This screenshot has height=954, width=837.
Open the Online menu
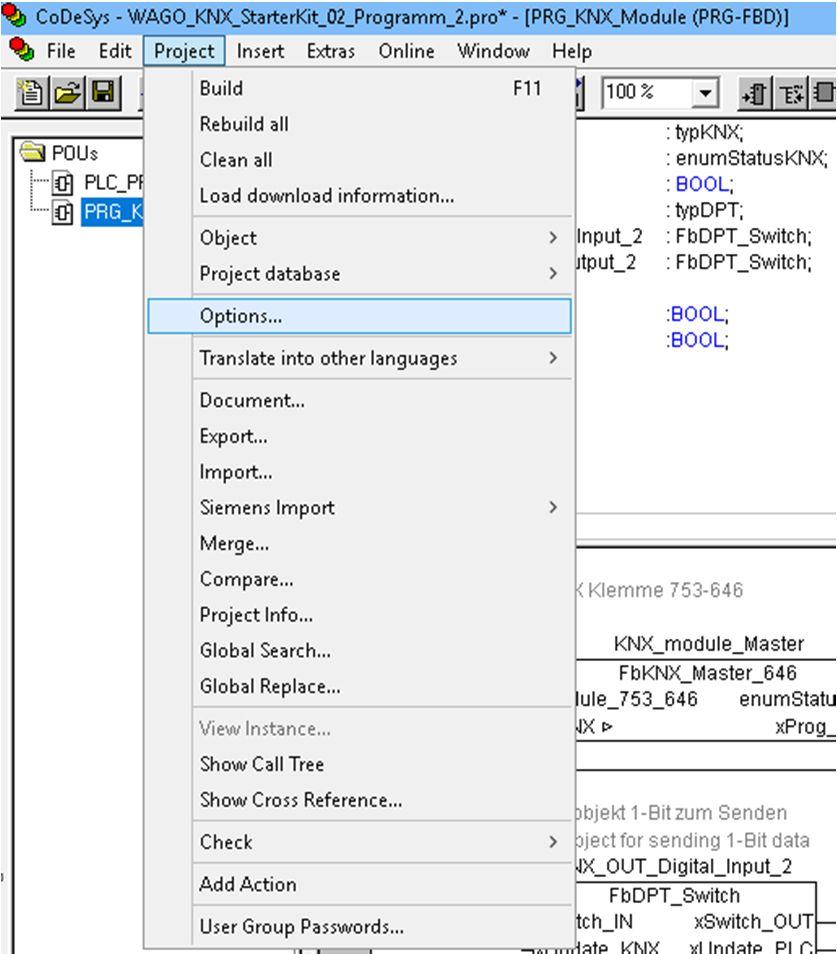(x=406, y=51)
